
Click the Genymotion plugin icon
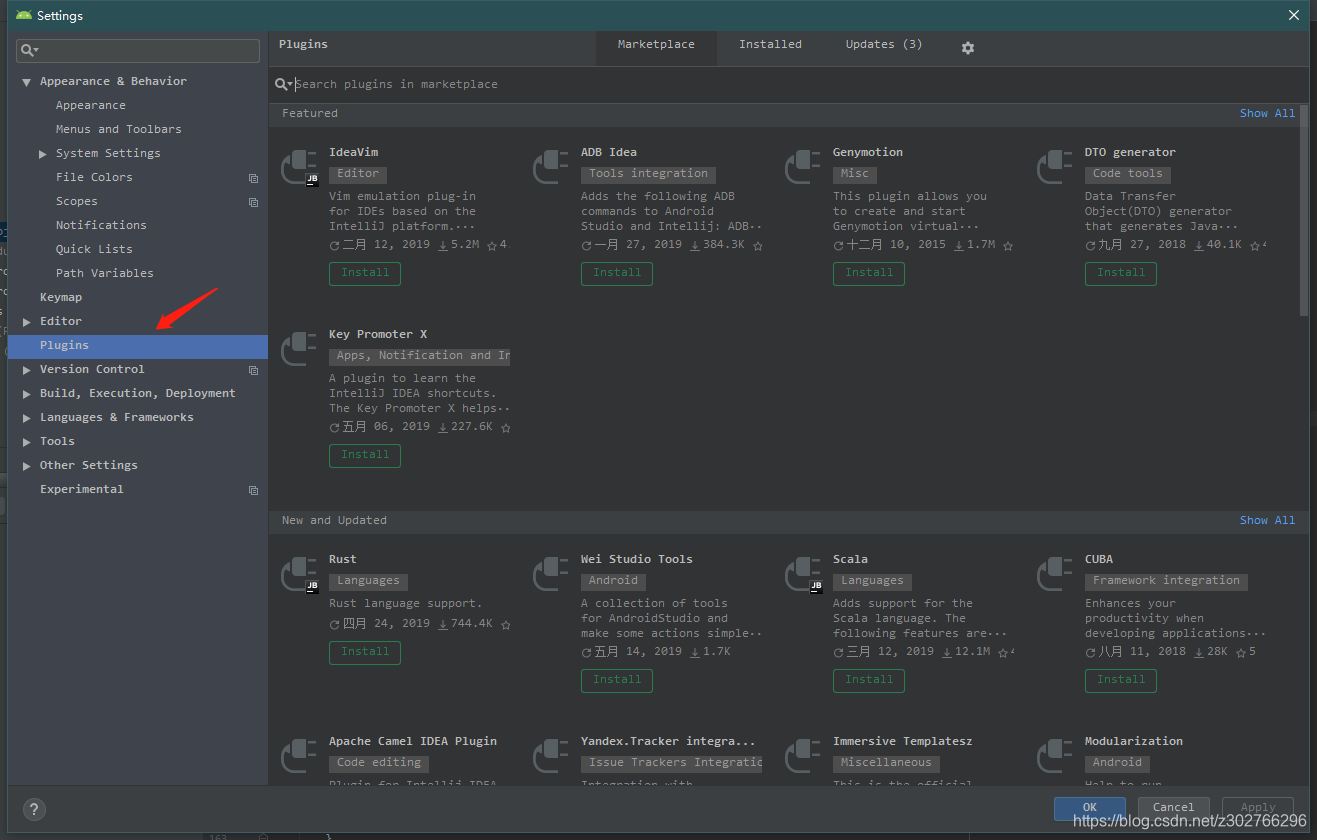(803, 167)
